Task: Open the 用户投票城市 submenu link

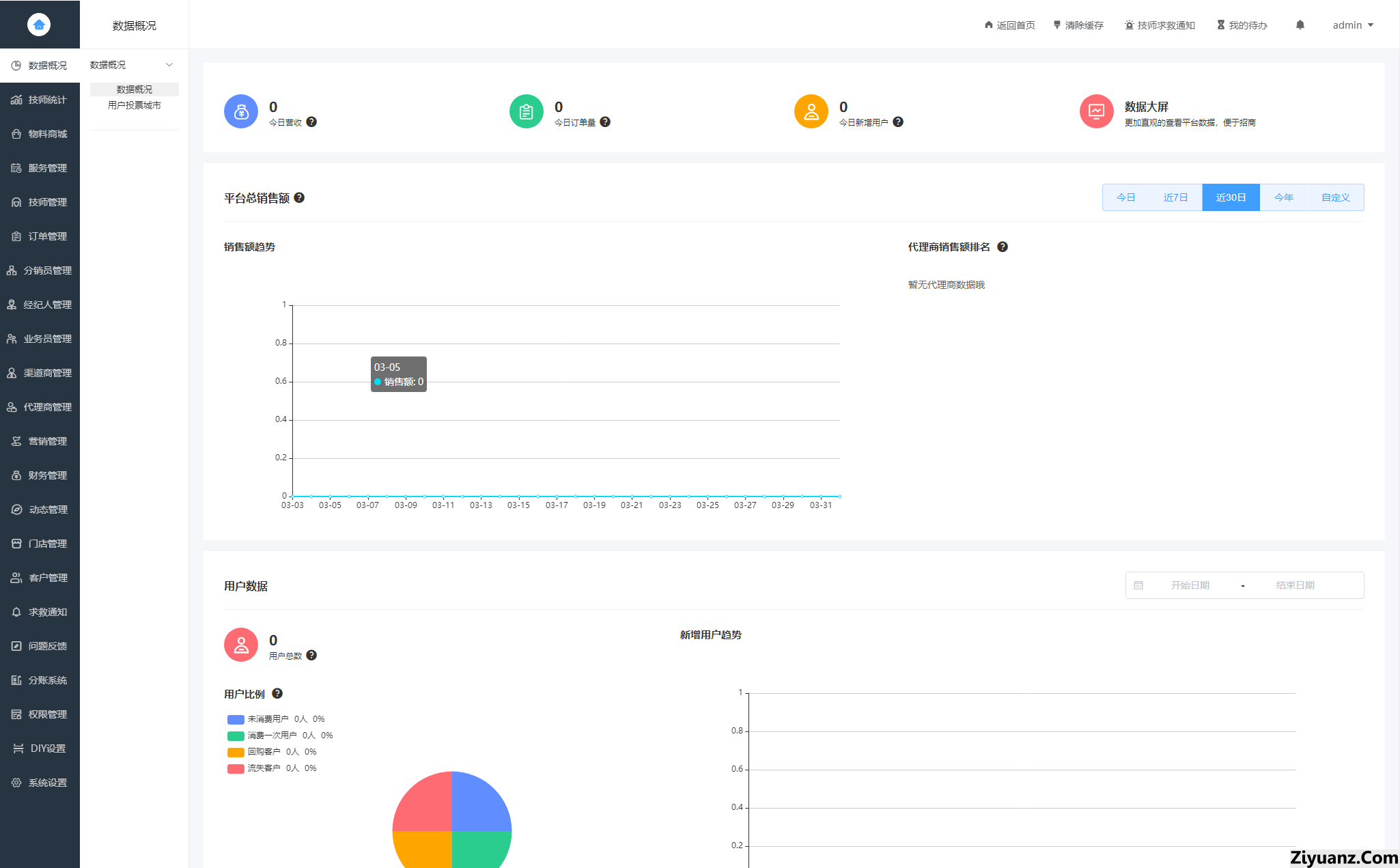Action: click(x=134, y=105)
